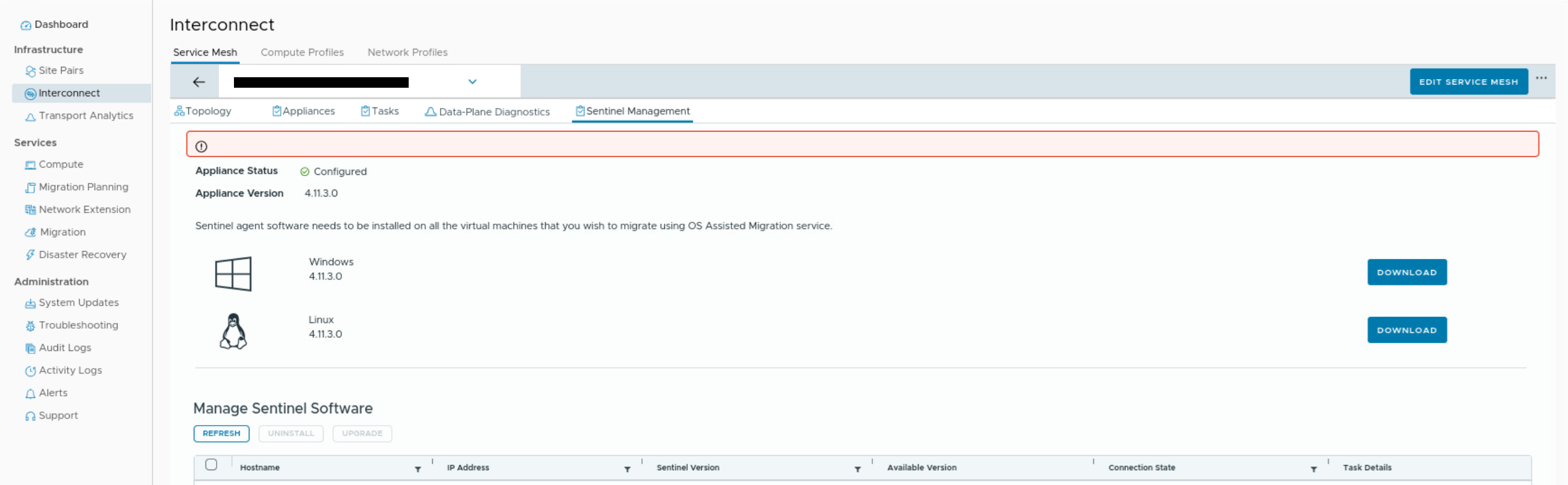Open the Network Profiles tab
Screen dimensions: 1568x485
pyautogui.click(x=407, y=53)
